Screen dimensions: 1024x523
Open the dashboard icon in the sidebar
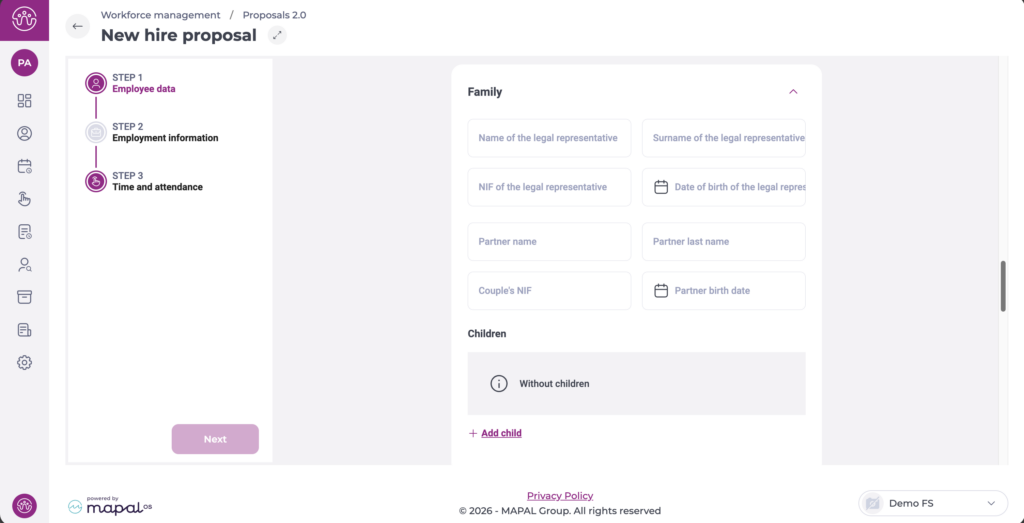point(25,100)
